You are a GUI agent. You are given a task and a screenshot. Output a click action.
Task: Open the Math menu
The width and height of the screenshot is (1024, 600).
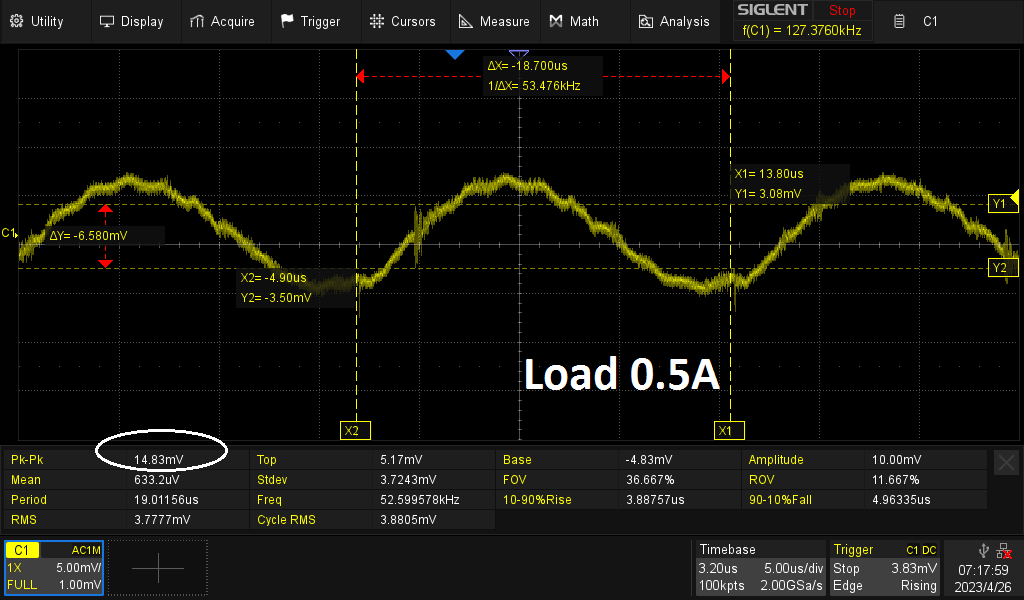click(x=574, y=22)
